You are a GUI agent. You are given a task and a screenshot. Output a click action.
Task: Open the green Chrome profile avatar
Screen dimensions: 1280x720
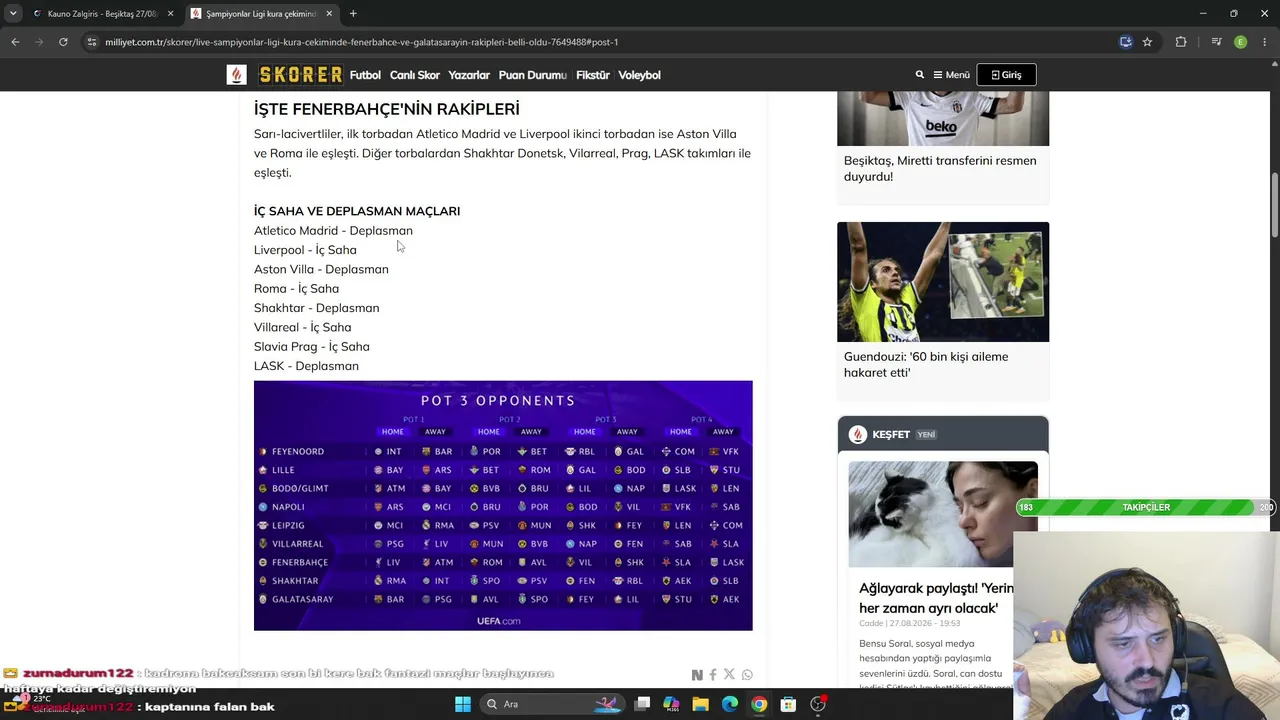[1241, 42]
